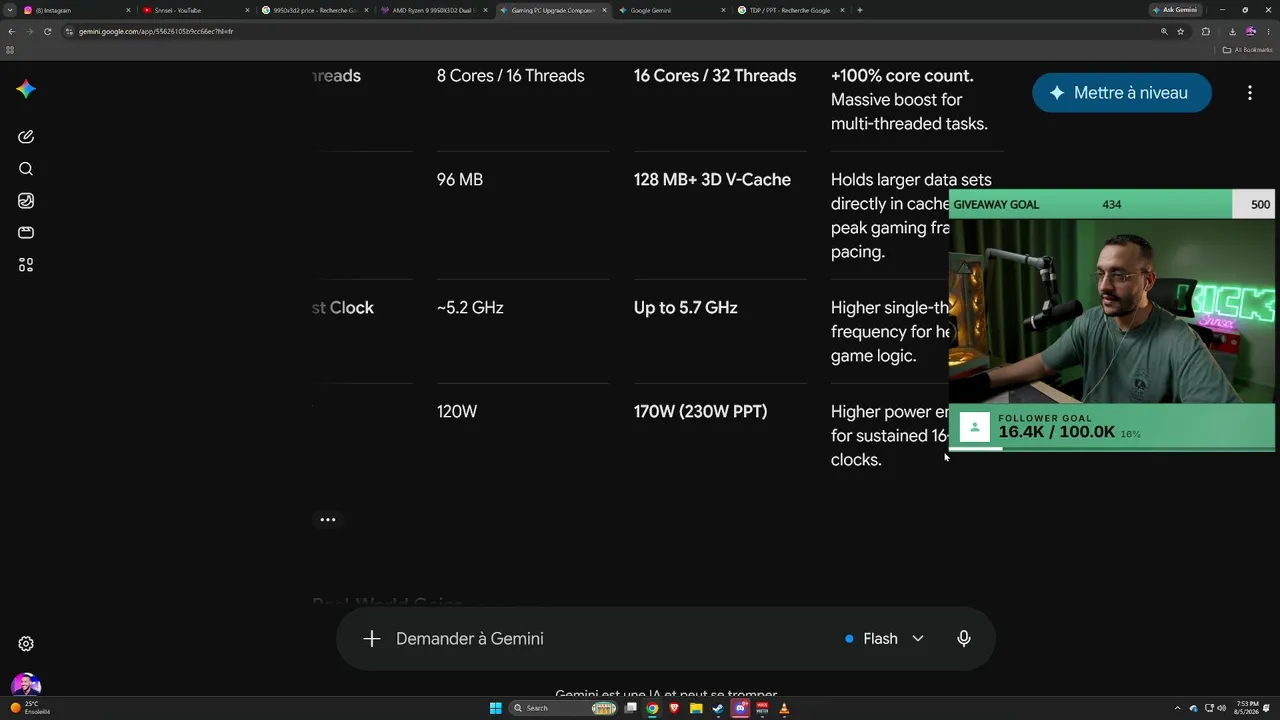Open the Flash model selector dropdown
The height and width of the screenshot is (720, 1280).
(884, 639)
